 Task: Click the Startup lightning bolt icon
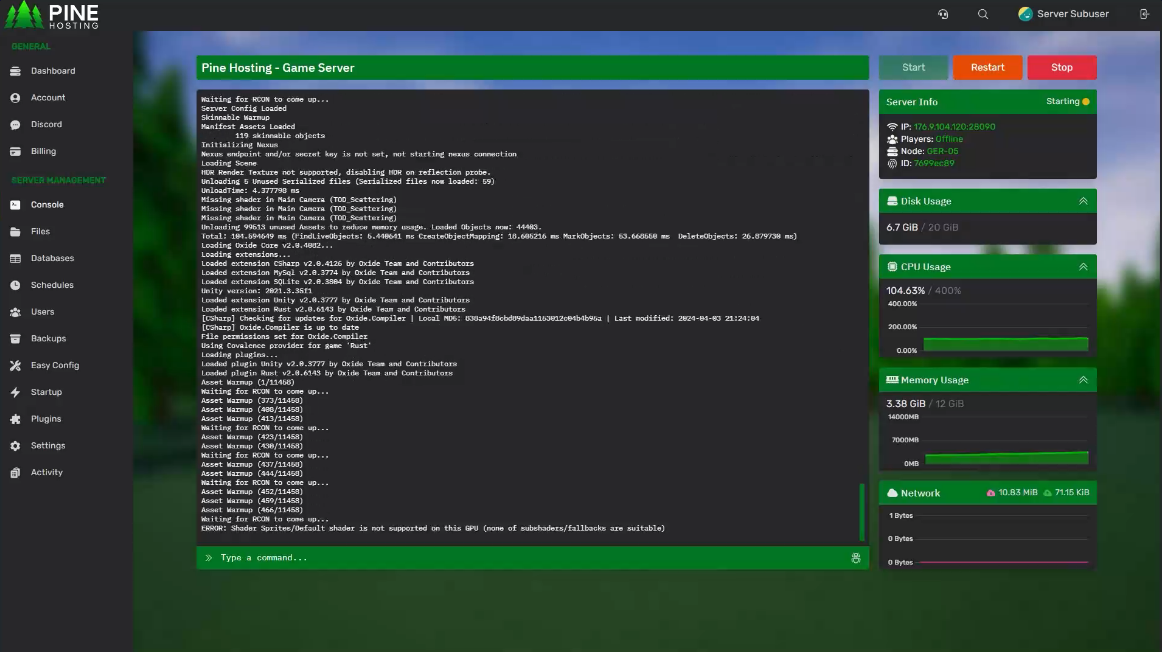[15, 392]
